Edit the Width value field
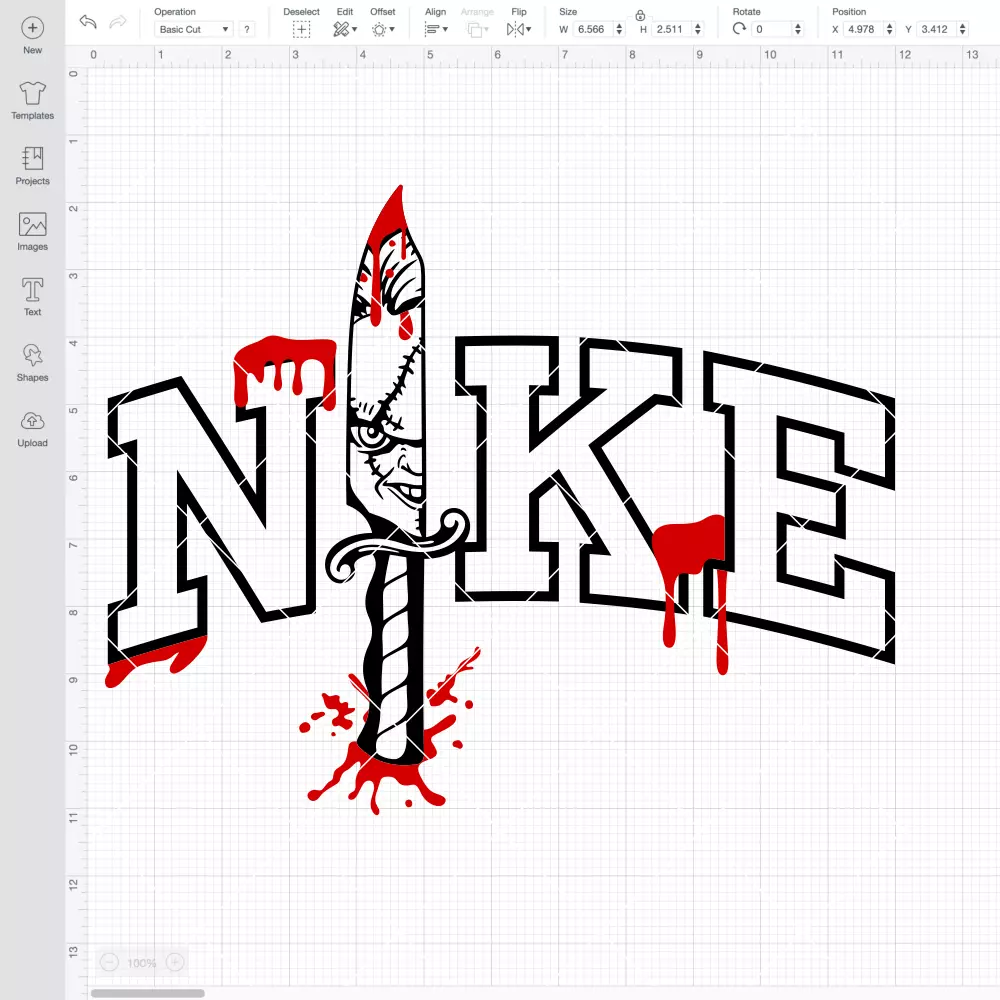This screenshot has width=1000, height=1000. [x=592, y=29]
